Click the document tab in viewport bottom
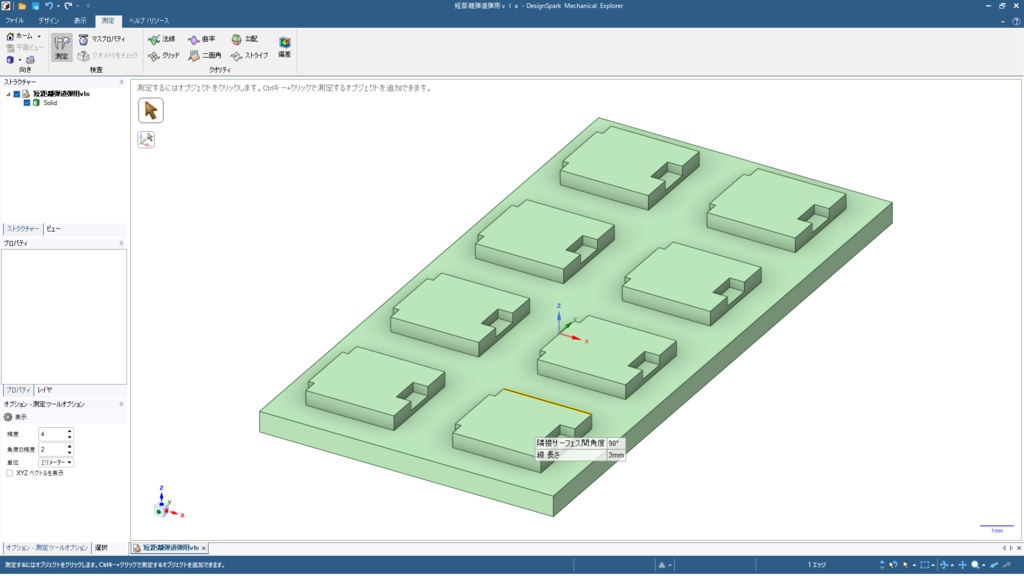 point(169,548)
